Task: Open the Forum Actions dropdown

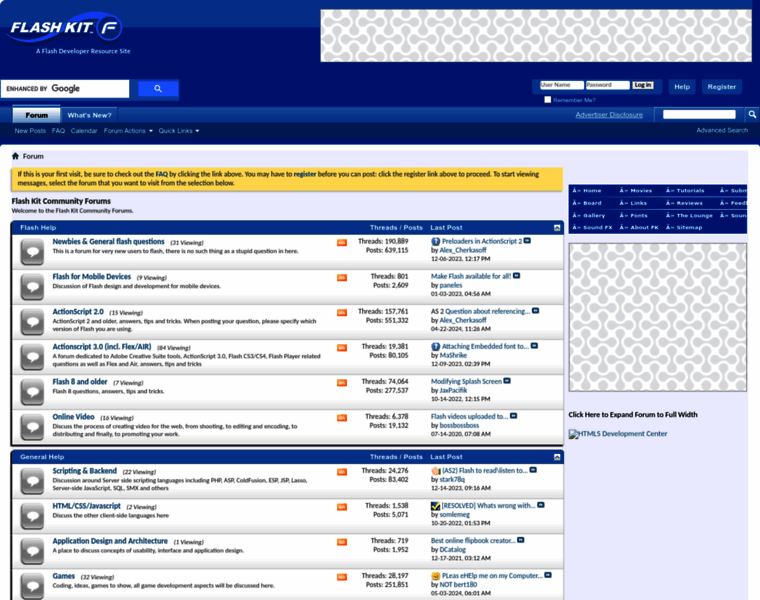Action: tap(128, 131)
